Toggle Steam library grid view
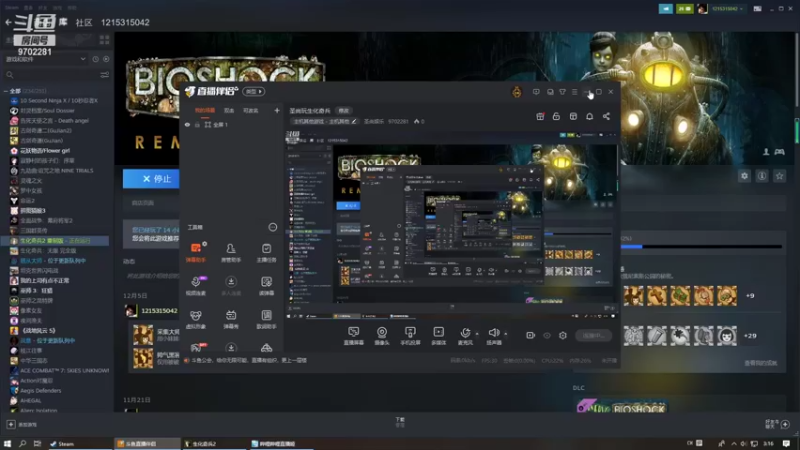The width and height of the screenshot is (800, 450). tap(105, 40)
